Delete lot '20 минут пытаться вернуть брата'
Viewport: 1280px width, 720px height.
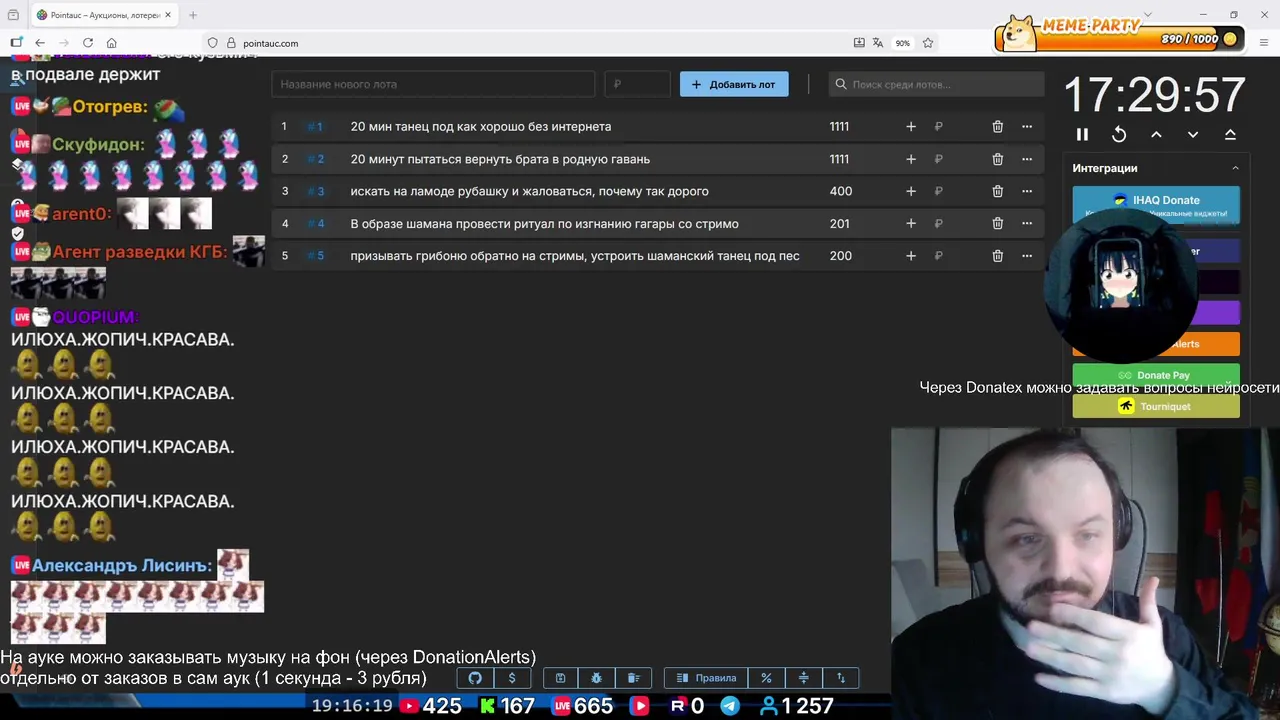coord(997,159)
